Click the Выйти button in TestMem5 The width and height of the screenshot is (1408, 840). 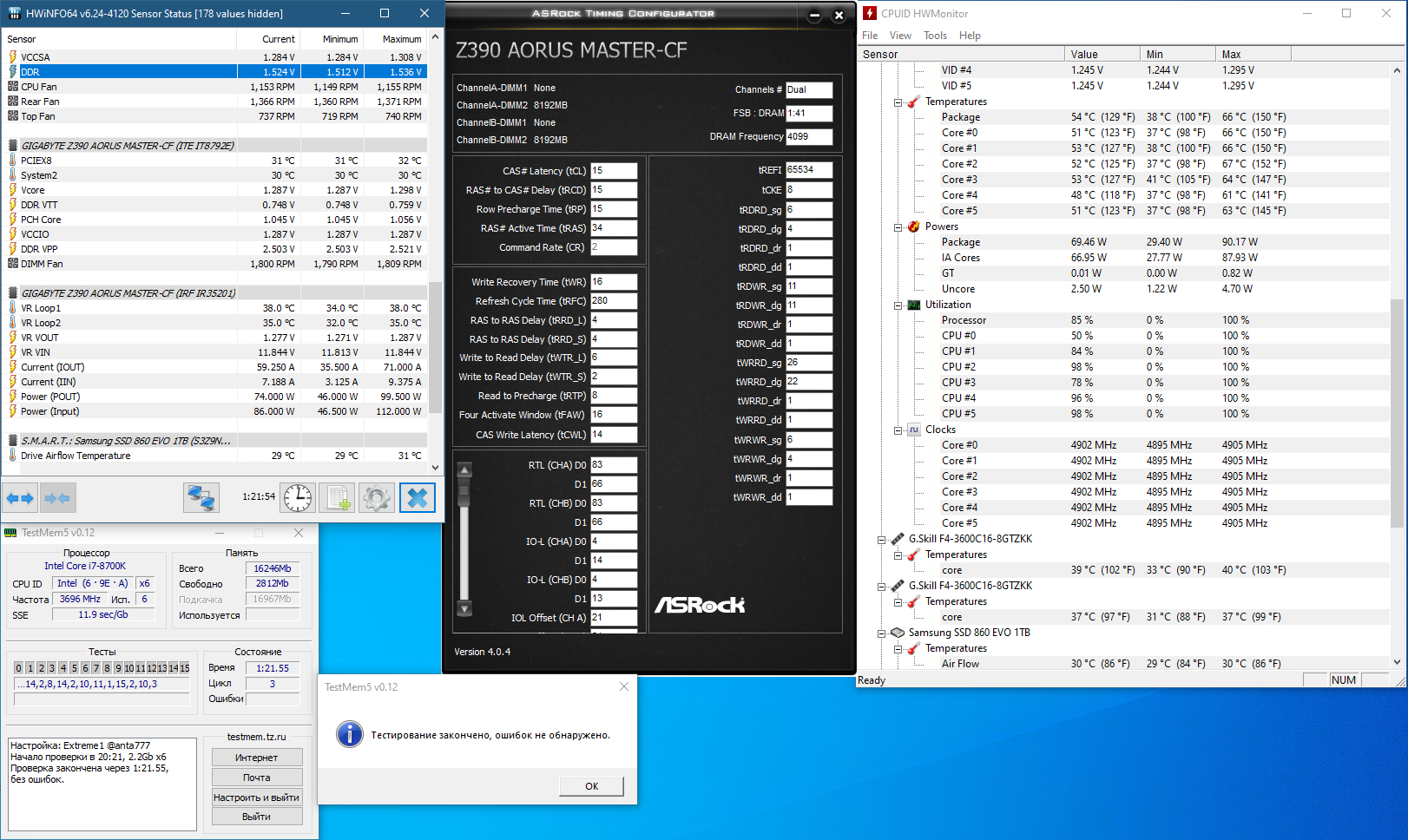click(x=257, y=817)
